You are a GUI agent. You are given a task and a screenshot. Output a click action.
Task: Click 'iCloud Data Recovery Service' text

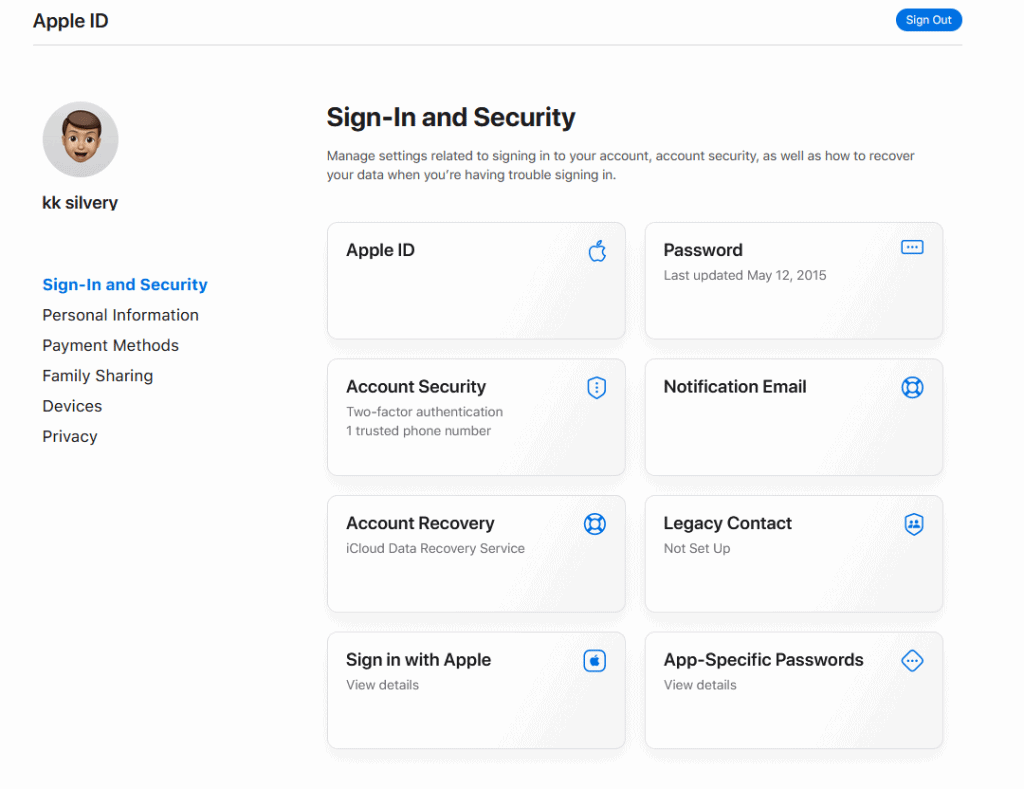click(435, 548)
